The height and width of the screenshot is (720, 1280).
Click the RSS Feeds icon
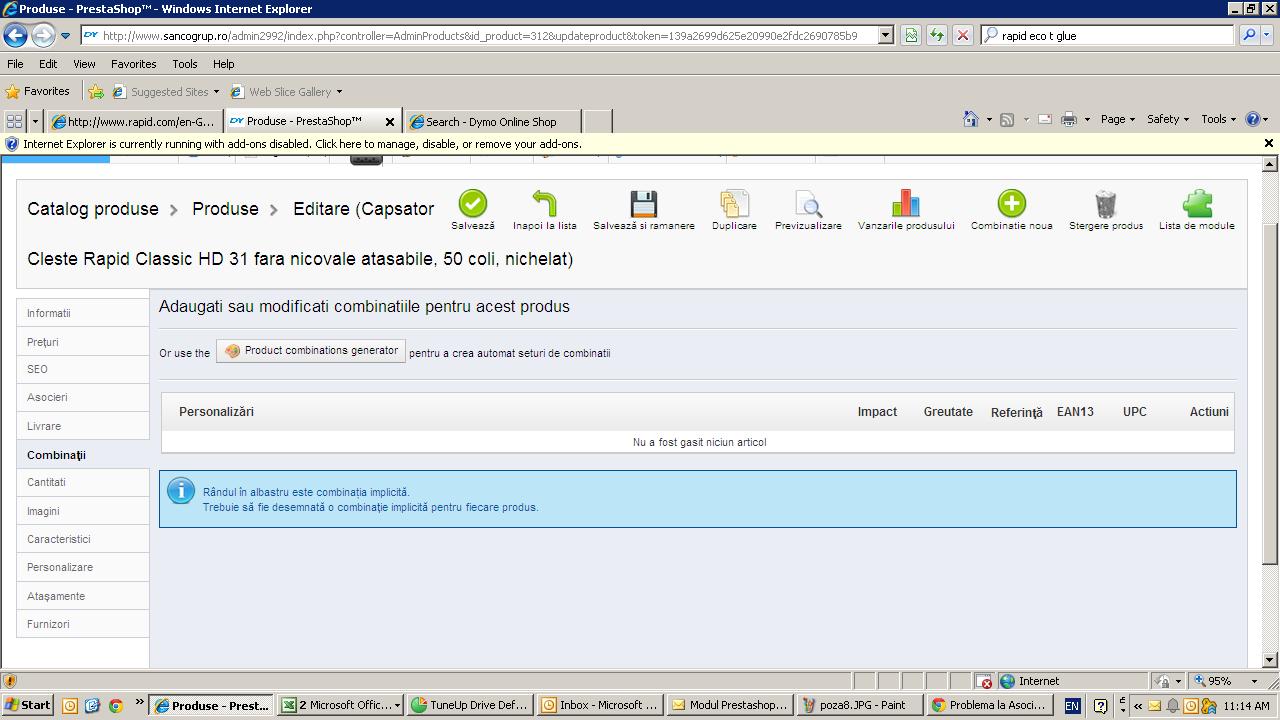pos(1007,119)
